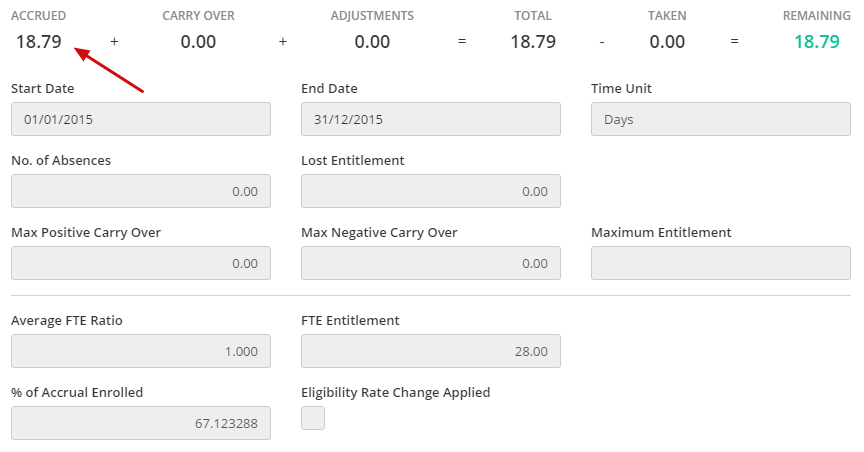Viewport: 864px width, 452px height.
Task: Select the Max Positive Carry Over field
Action: [x=141, y=263]
